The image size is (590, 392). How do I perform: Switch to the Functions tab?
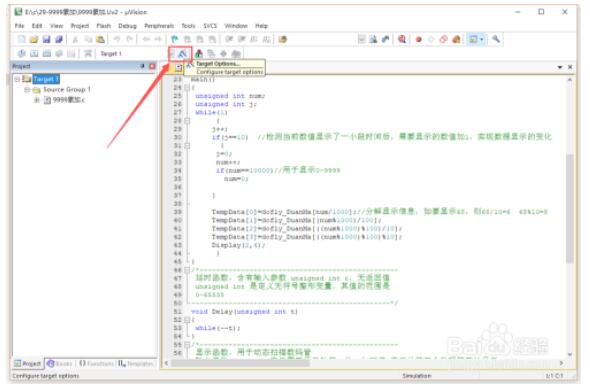point(96,364)
